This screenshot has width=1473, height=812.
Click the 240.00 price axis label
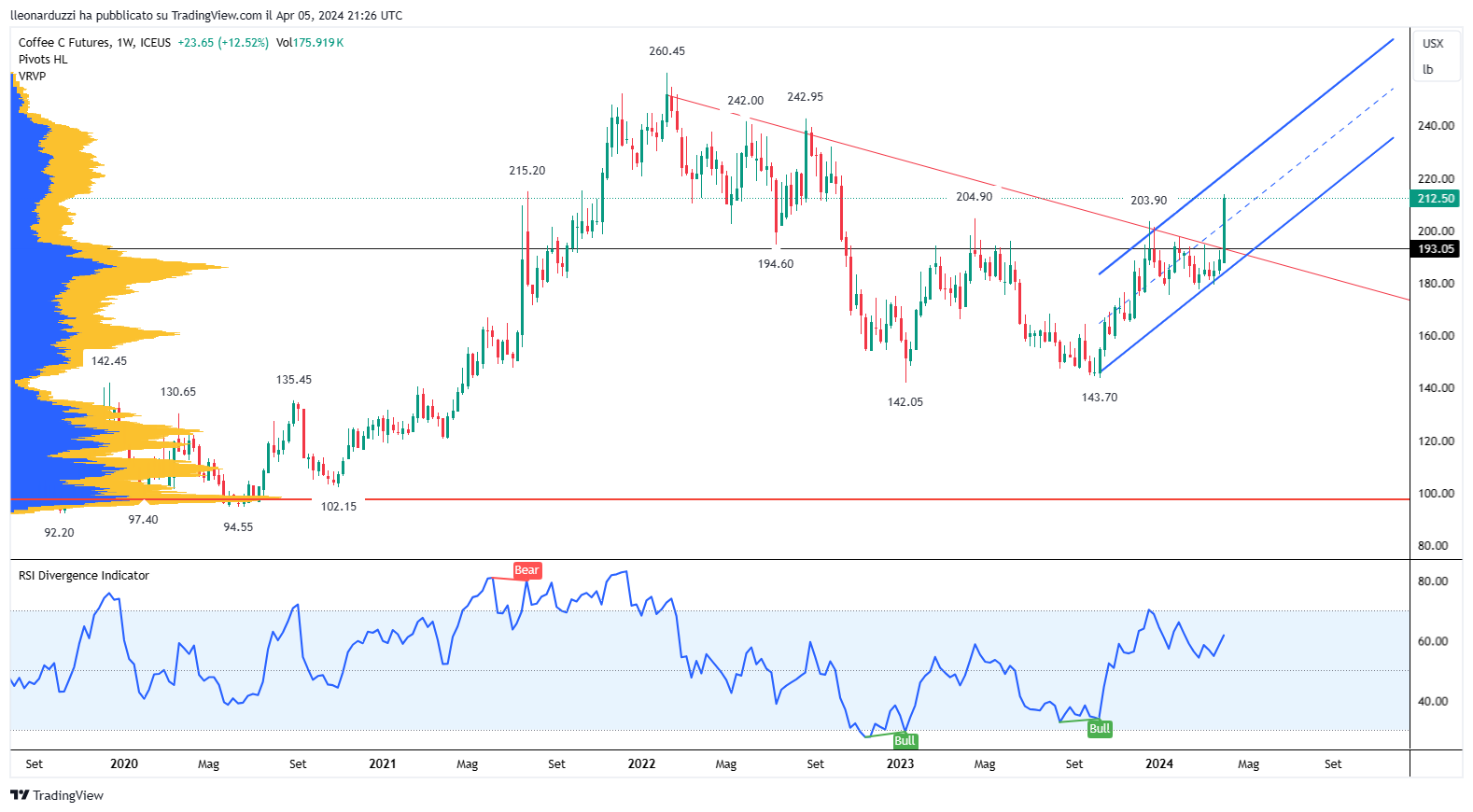tap(1436, 126)
